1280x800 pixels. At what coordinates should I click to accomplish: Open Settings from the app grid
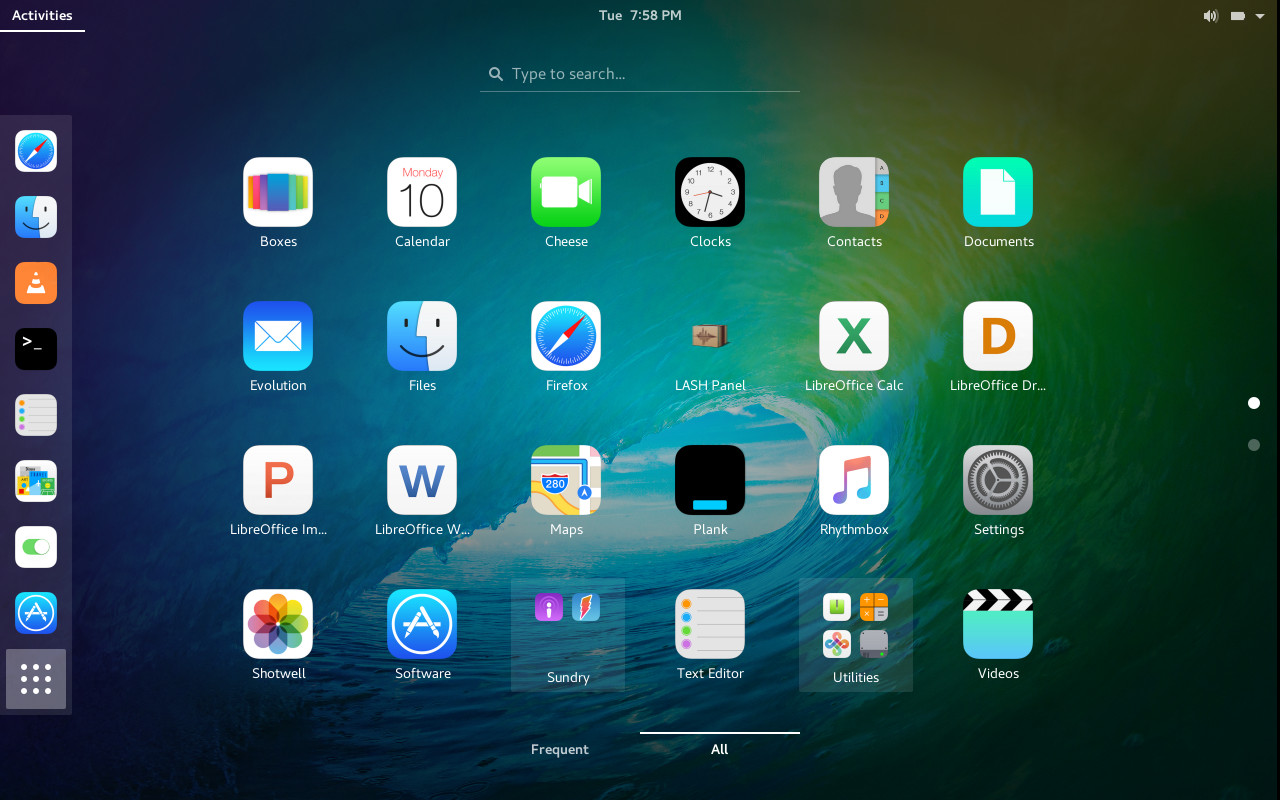pos(998,480)
